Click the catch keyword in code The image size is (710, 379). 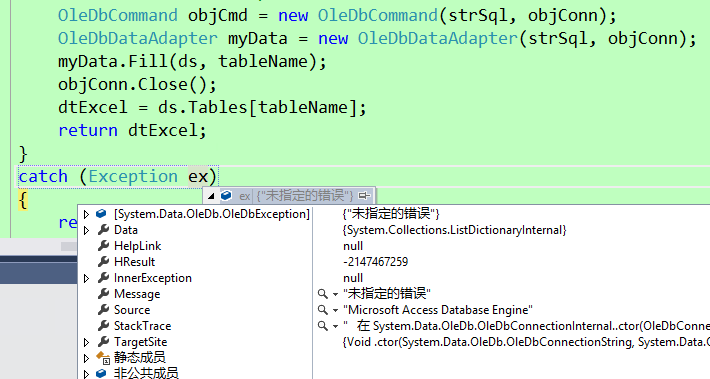[43, 176]
